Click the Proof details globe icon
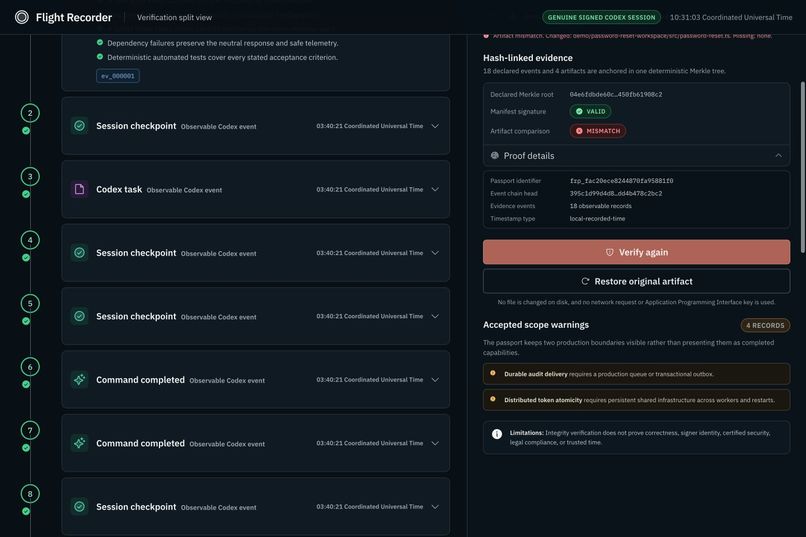 point(494,155)
